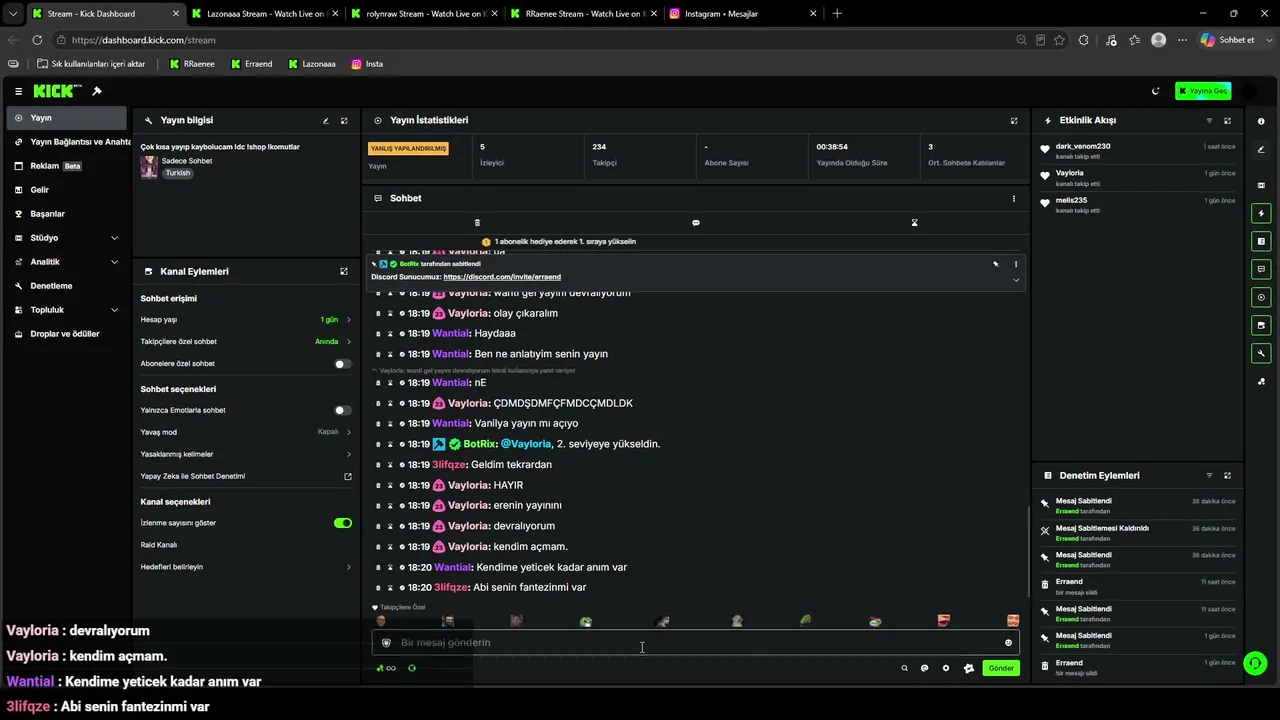Click the green Yayına Geç button
This screenshot has width=1280, height=720.
[1203, 91]
